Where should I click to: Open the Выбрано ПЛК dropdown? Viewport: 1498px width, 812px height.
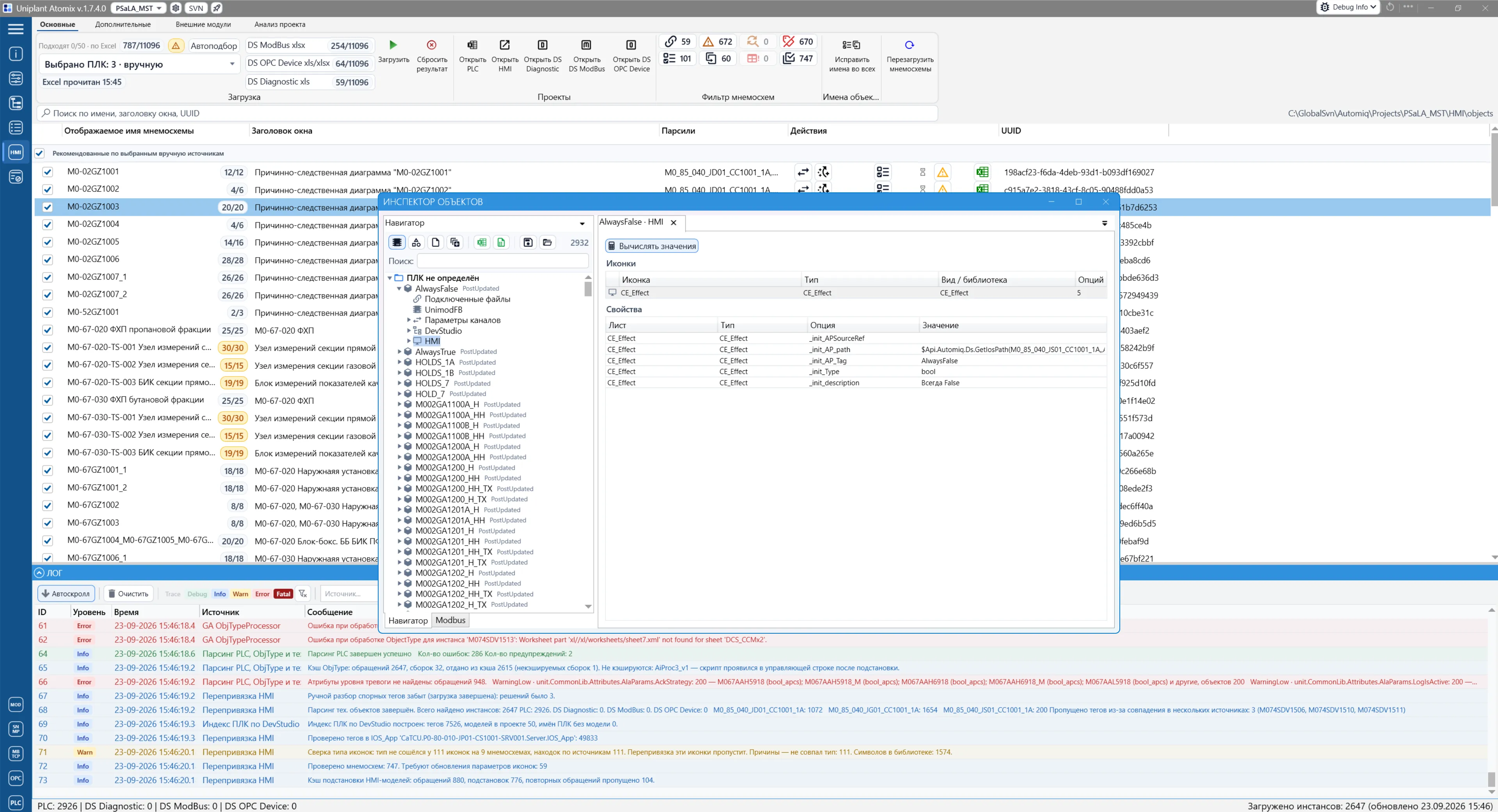tap(140, 64)
